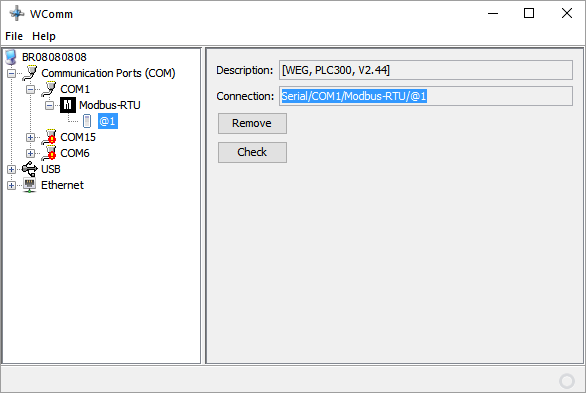586x393 pixels.
Task: Click the COM6 port error icon
Action: tap(49, 153)
